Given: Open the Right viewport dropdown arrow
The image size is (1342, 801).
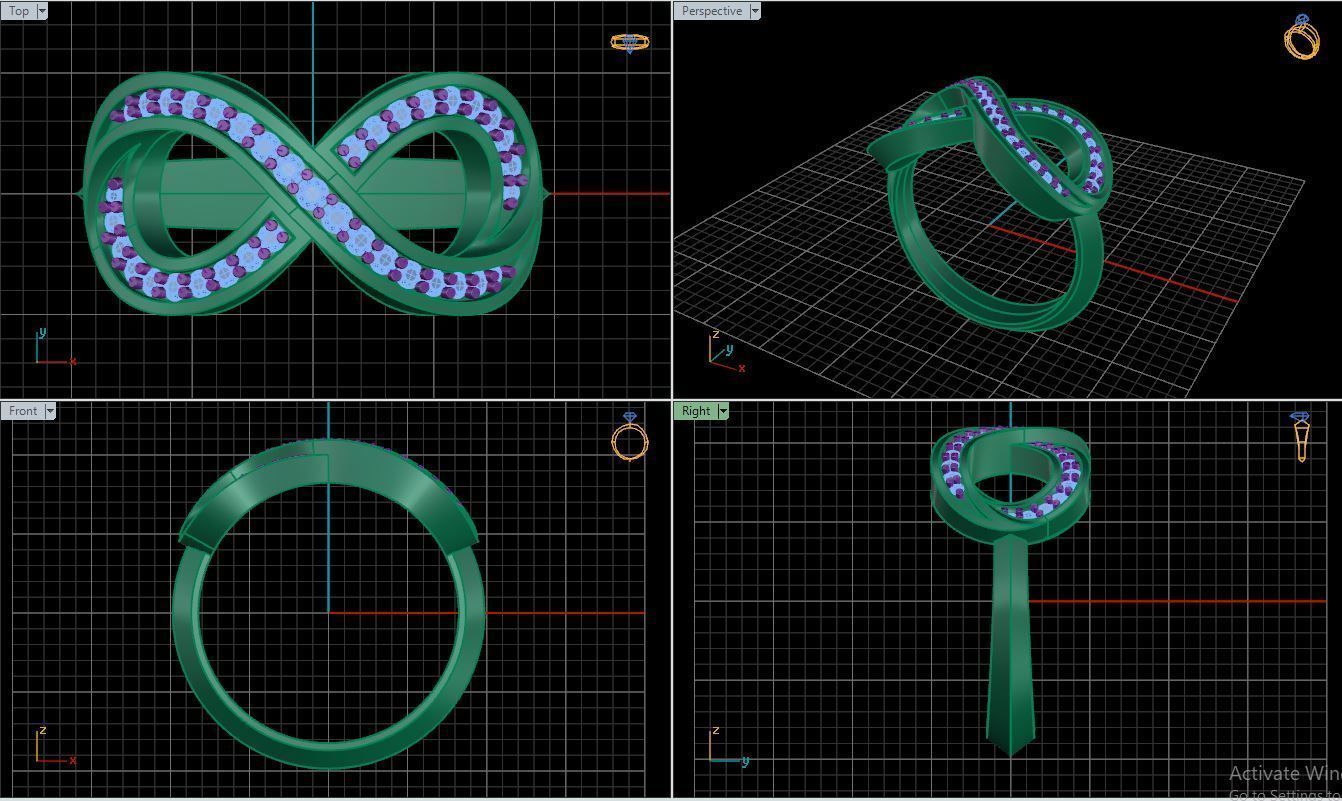Looking at the screenshot, I should (x=723, y=411).
